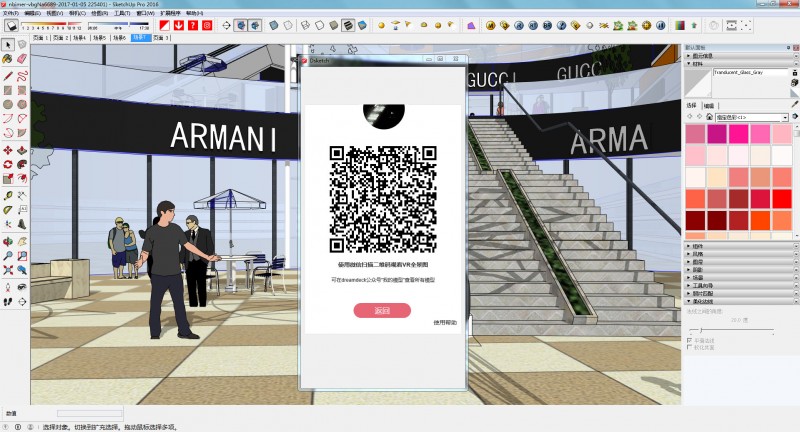The width and height of the screenshot is (800, 432).
Task: Pick the bright red color swatch
Action: pos(782,199)
